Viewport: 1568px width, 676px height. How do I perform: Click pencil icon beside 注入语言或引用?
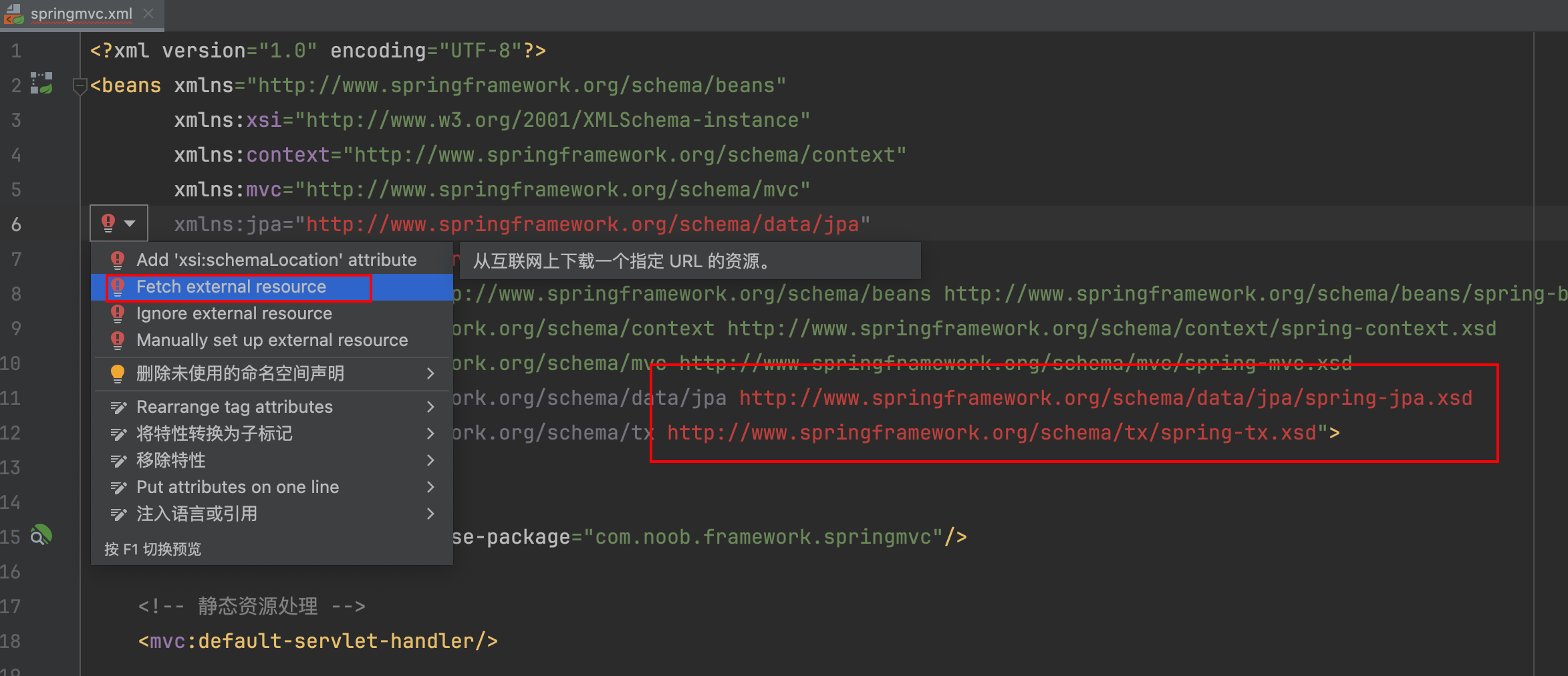[118, 514]
